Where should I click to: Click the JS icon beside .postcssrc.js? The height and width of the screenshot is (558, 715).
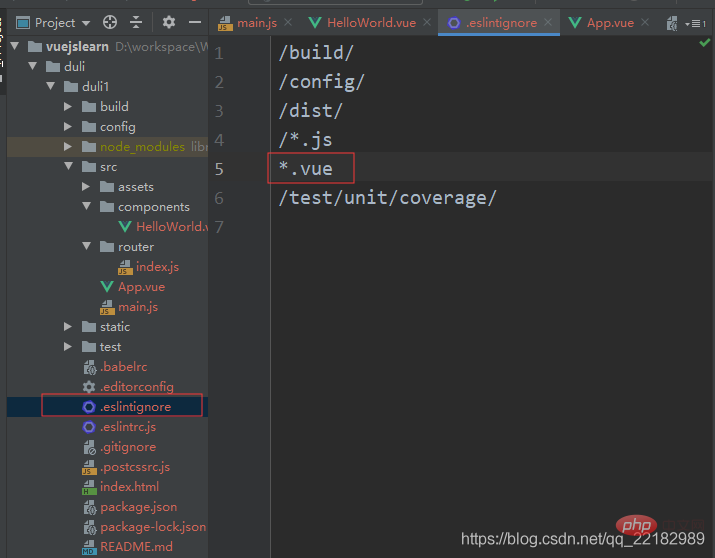pyautogui.click(x=89, y=467)
